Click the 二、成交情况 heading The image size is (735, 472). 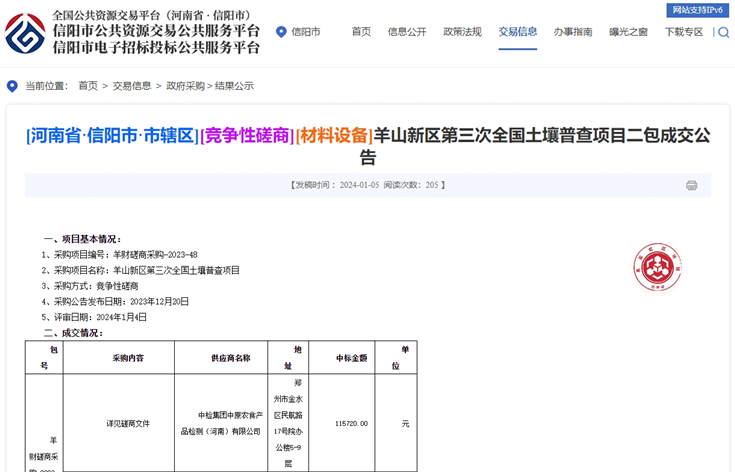pyautogui.click(x=73, y=333)
